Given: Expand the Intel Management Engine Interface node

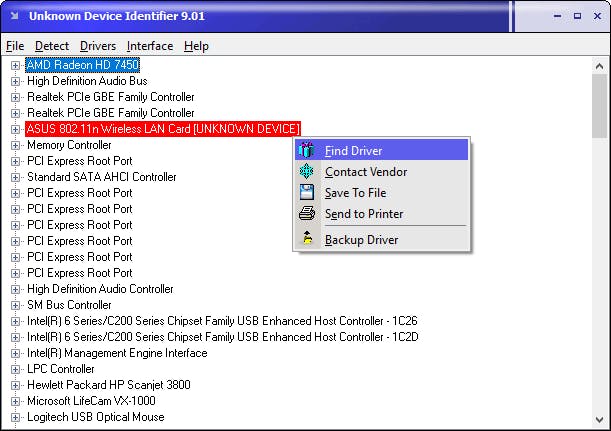Looking at the screenshot, I should pyautogui.click(x=15, y=353).
